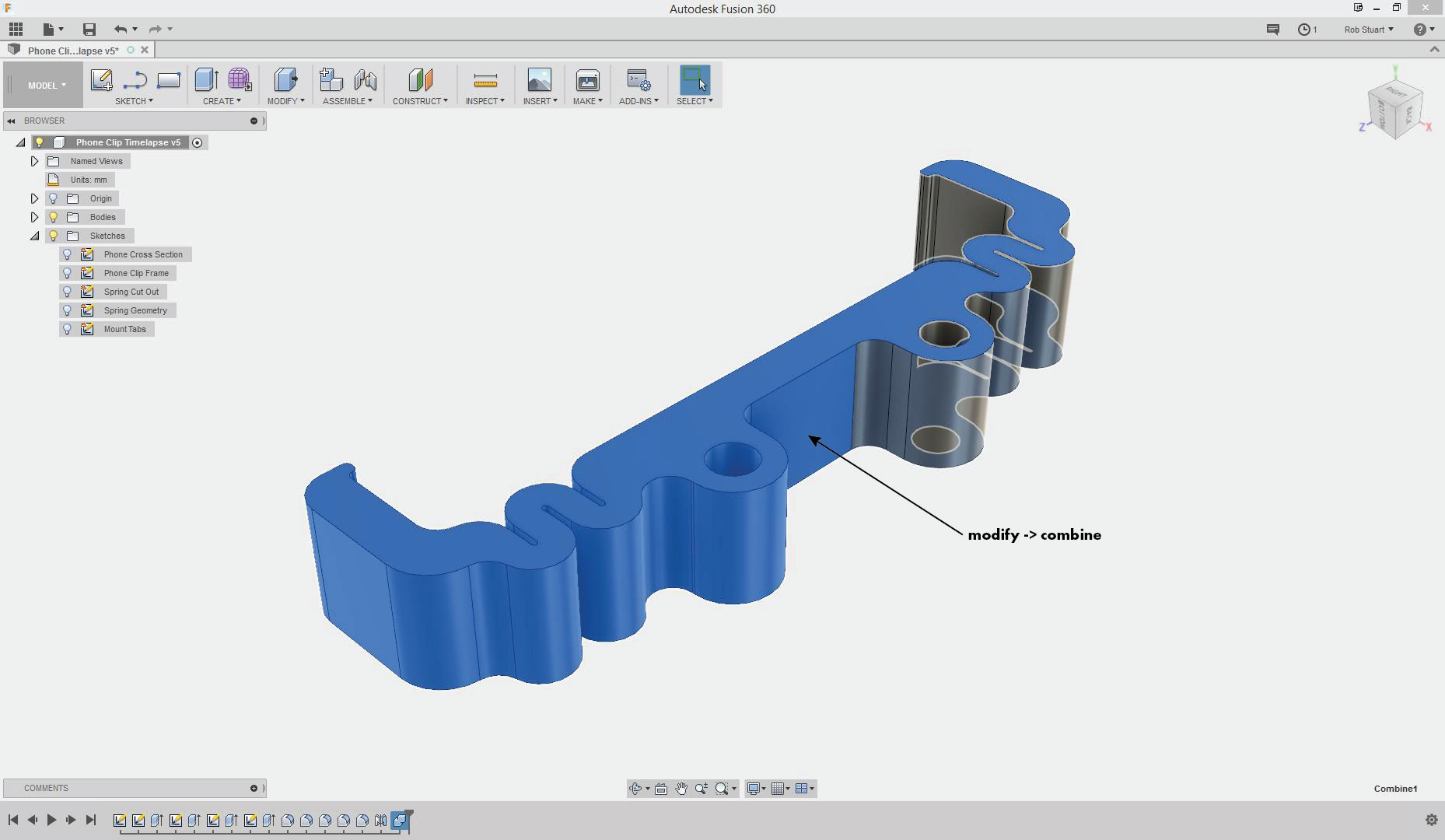Jump to timeline beginning

[13, 820]
